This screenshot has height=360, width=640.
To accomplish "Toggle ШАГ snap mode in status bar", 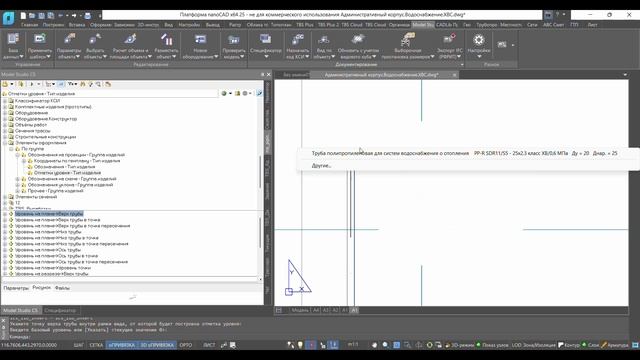I will (x=79, y=345).
